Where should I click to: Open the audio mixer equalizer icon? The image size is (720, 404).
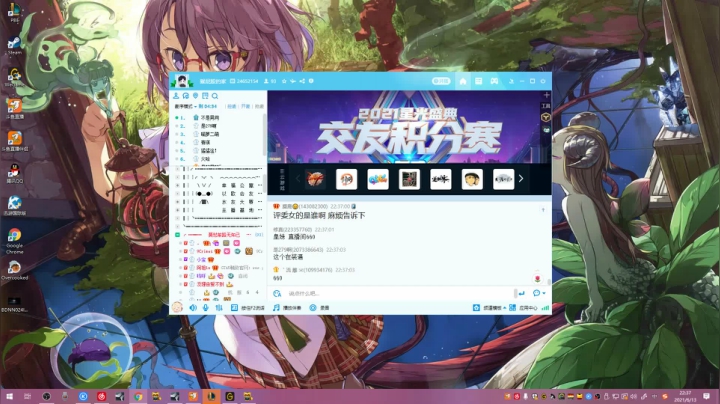(x=219, y=308)
